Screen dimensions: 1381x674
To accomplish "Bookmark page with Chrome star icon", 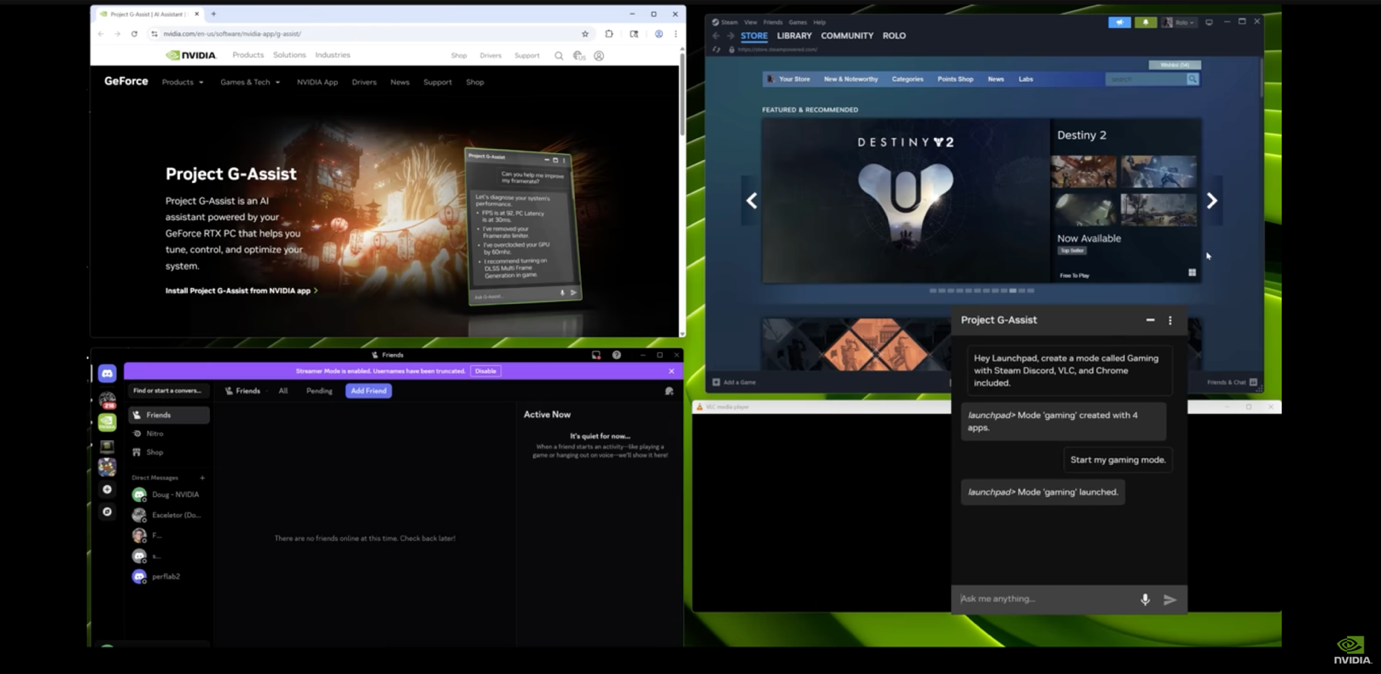I will 585,34.
